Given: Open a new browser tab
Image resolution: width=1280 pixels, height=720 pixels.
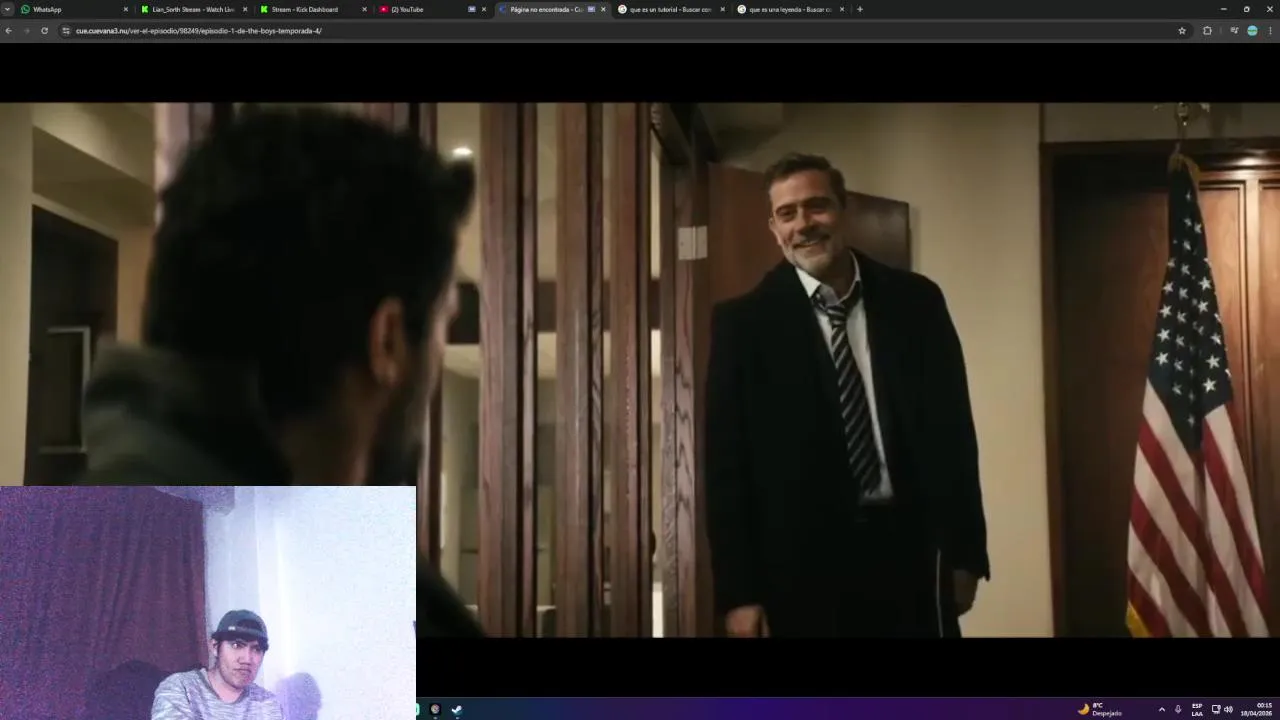Looking at the screenshot, I should (x=860, y=9).
